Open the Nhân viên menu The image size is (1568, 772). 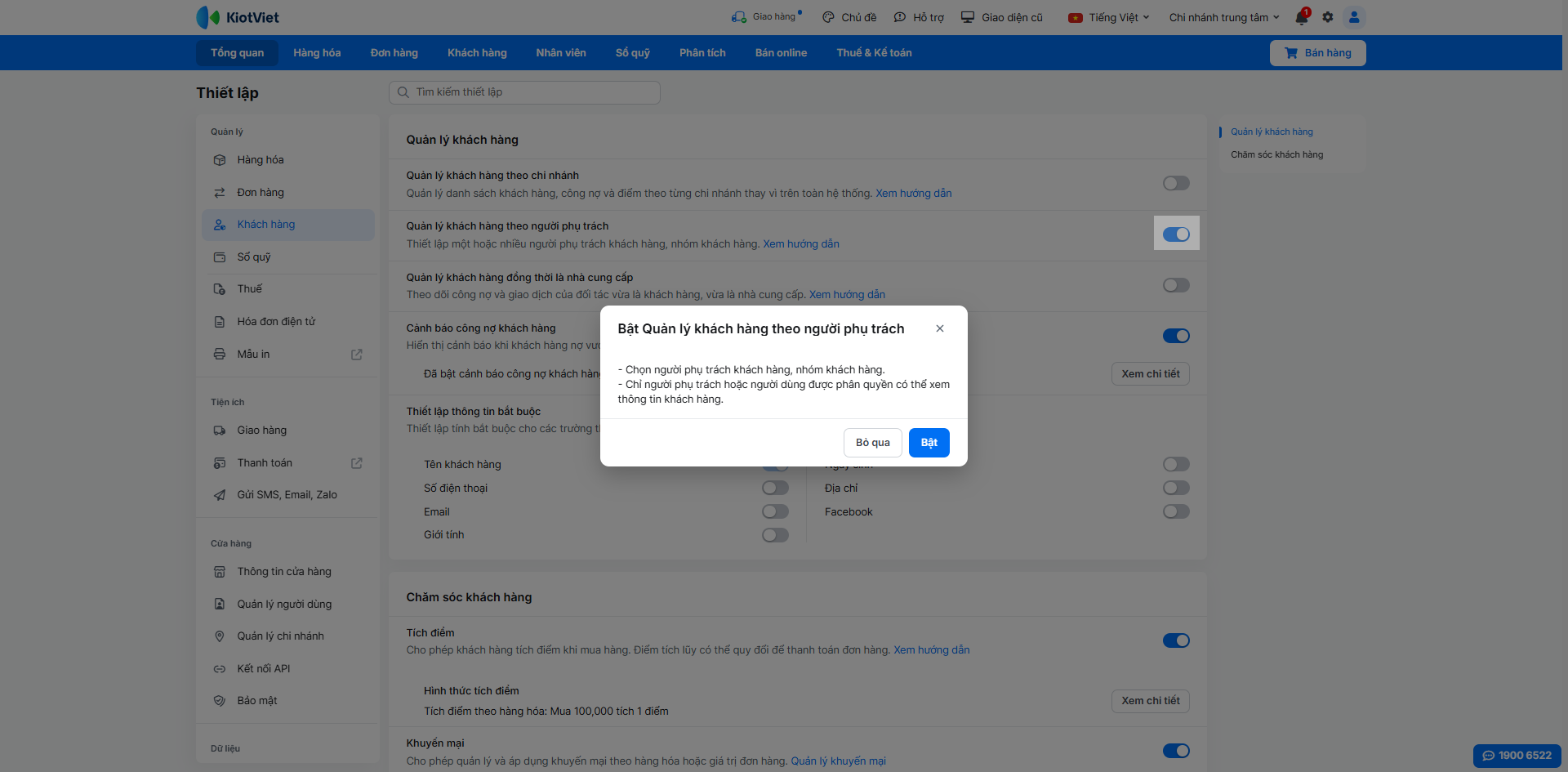point(561,53)
